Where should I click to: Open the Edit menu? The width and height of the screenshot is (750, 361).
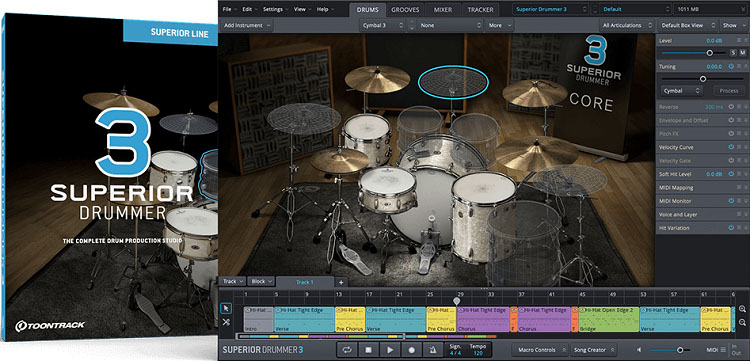[249, 9]
